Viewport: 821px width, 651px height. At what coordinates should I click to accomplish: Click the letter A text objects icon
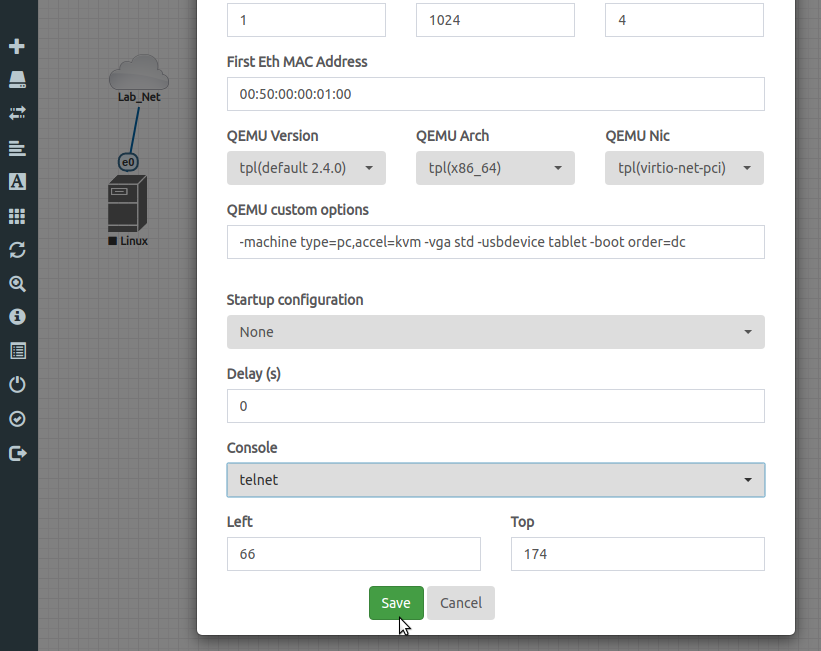coord(17,181)
